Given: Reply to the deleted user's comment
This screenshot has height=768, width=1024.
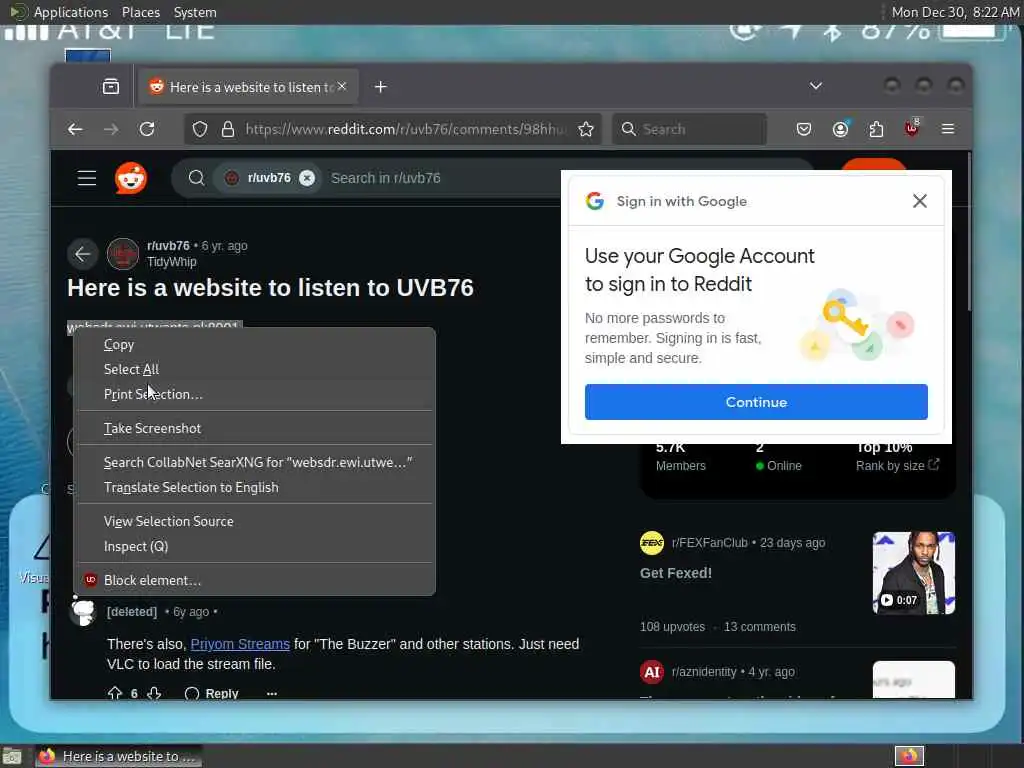Looking at the screenshot, I should coord(212,694).
